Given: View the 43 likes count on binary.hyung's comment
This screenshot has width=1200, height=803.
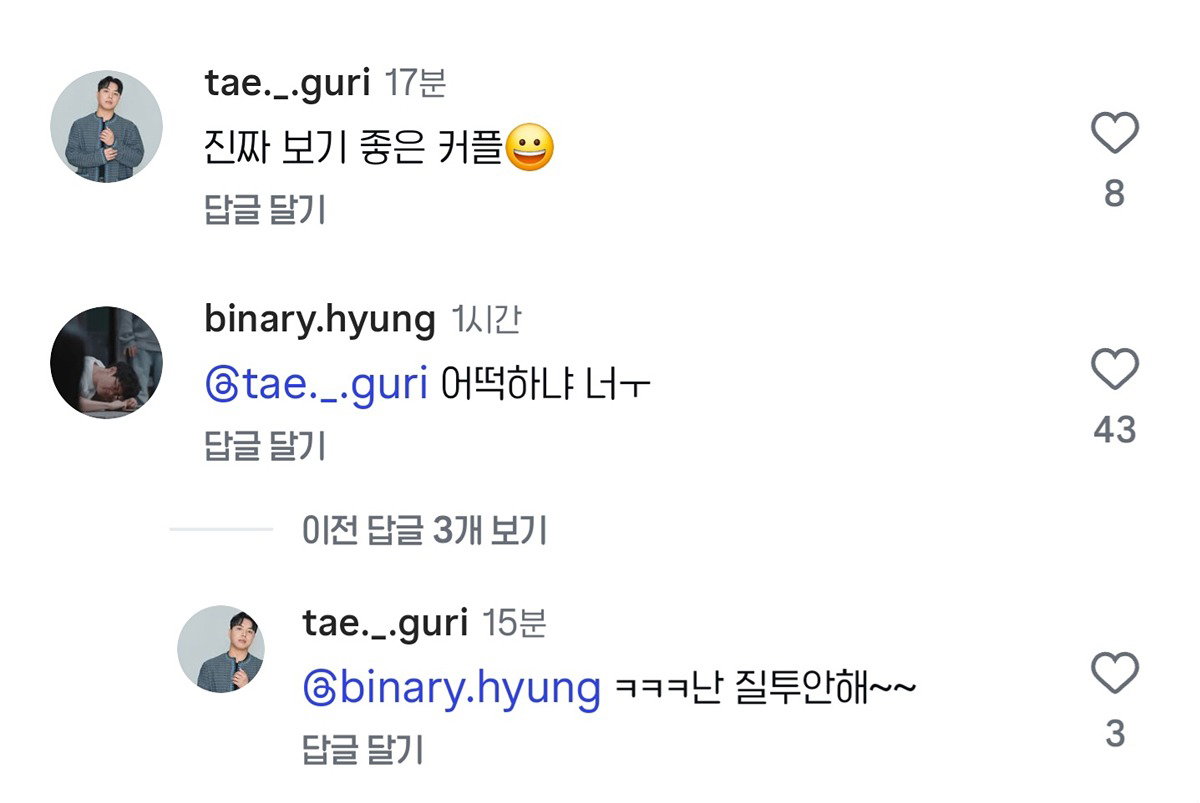Looking at the screenshot, I should pos(1115,430).
